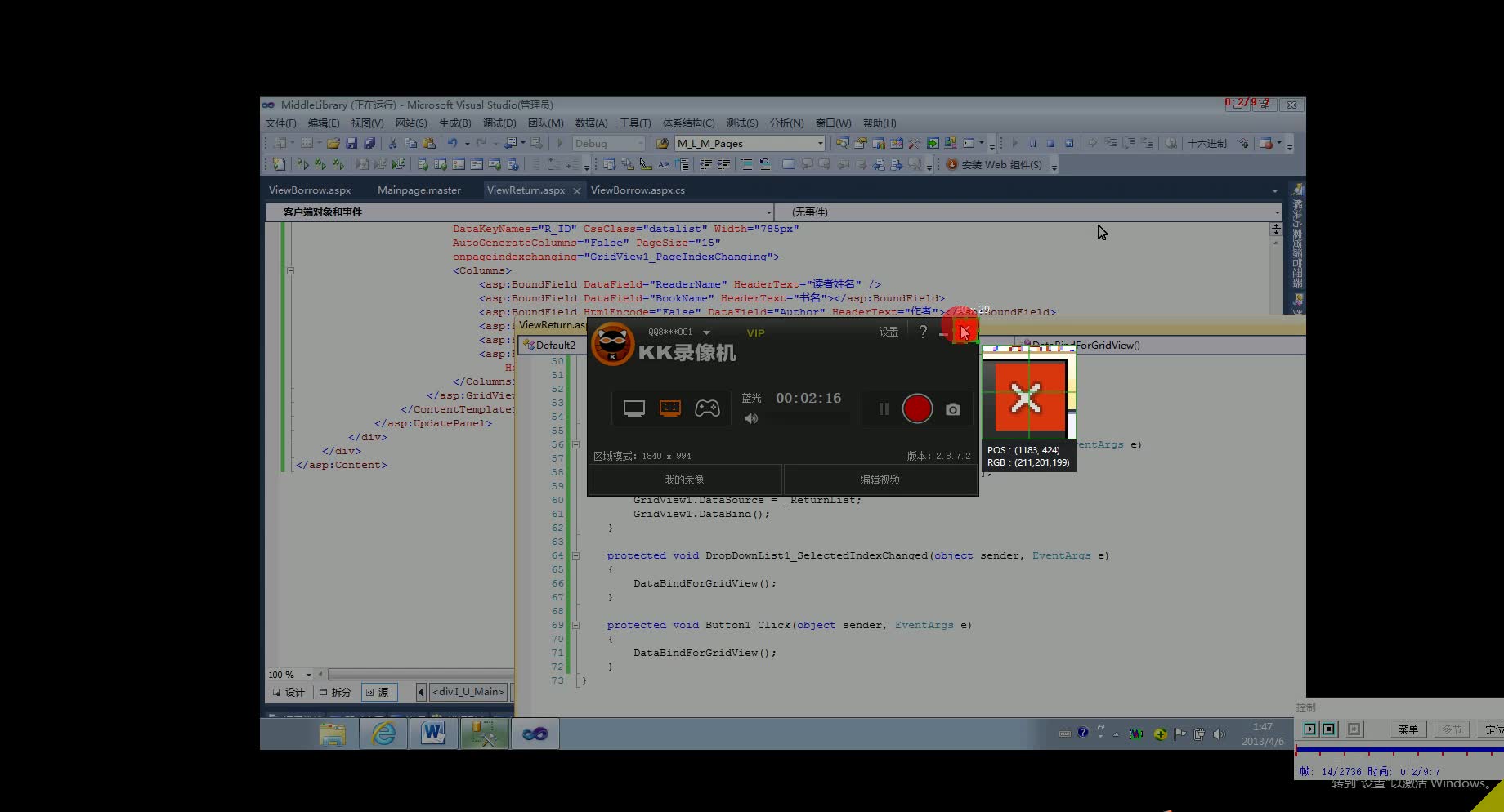Collapse the <Columns> outlining node
This screenshot has width=1504, height=812.
pos(290,270)
